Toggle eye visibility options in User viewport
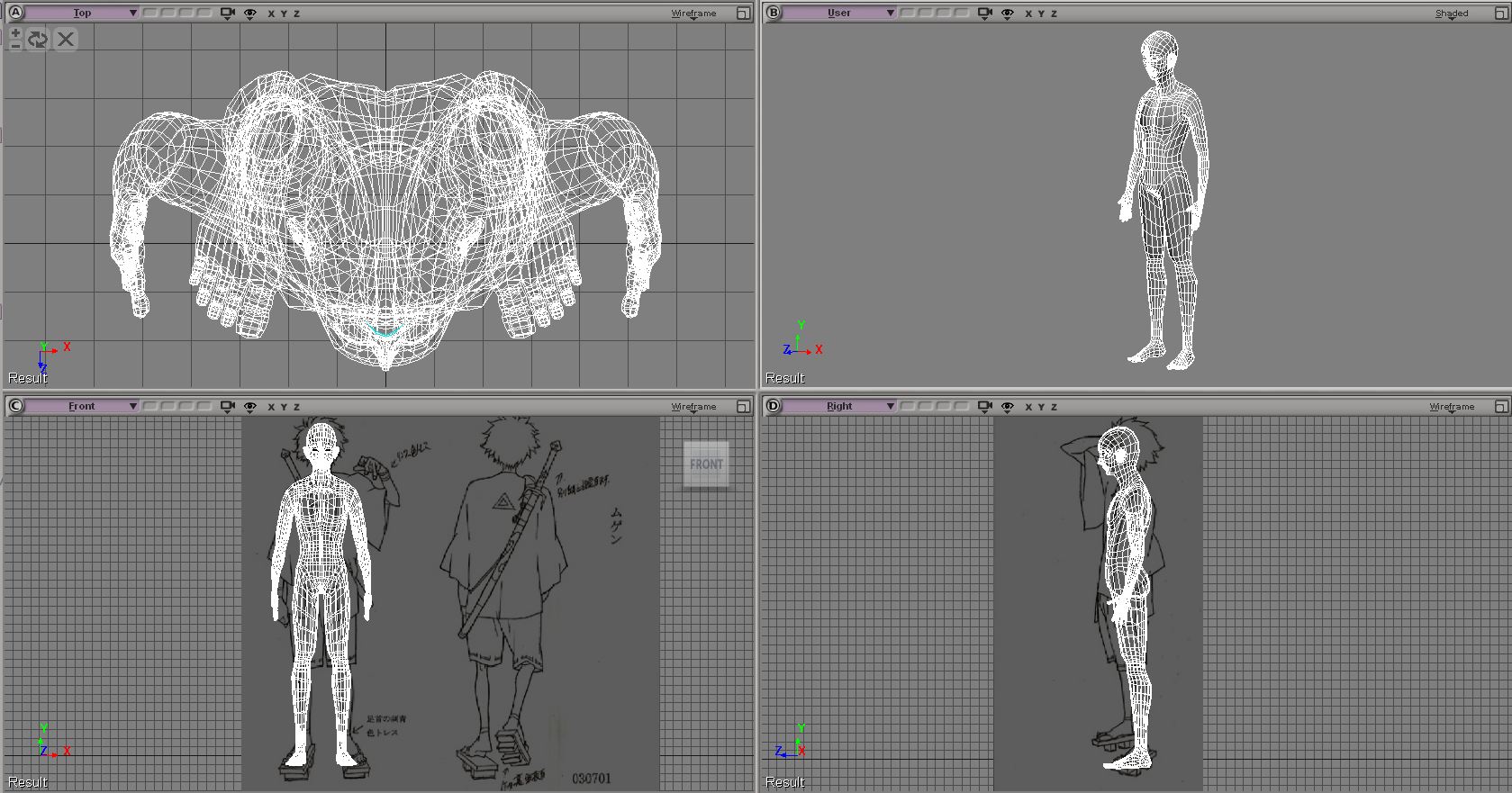 tap(1008, 14)
